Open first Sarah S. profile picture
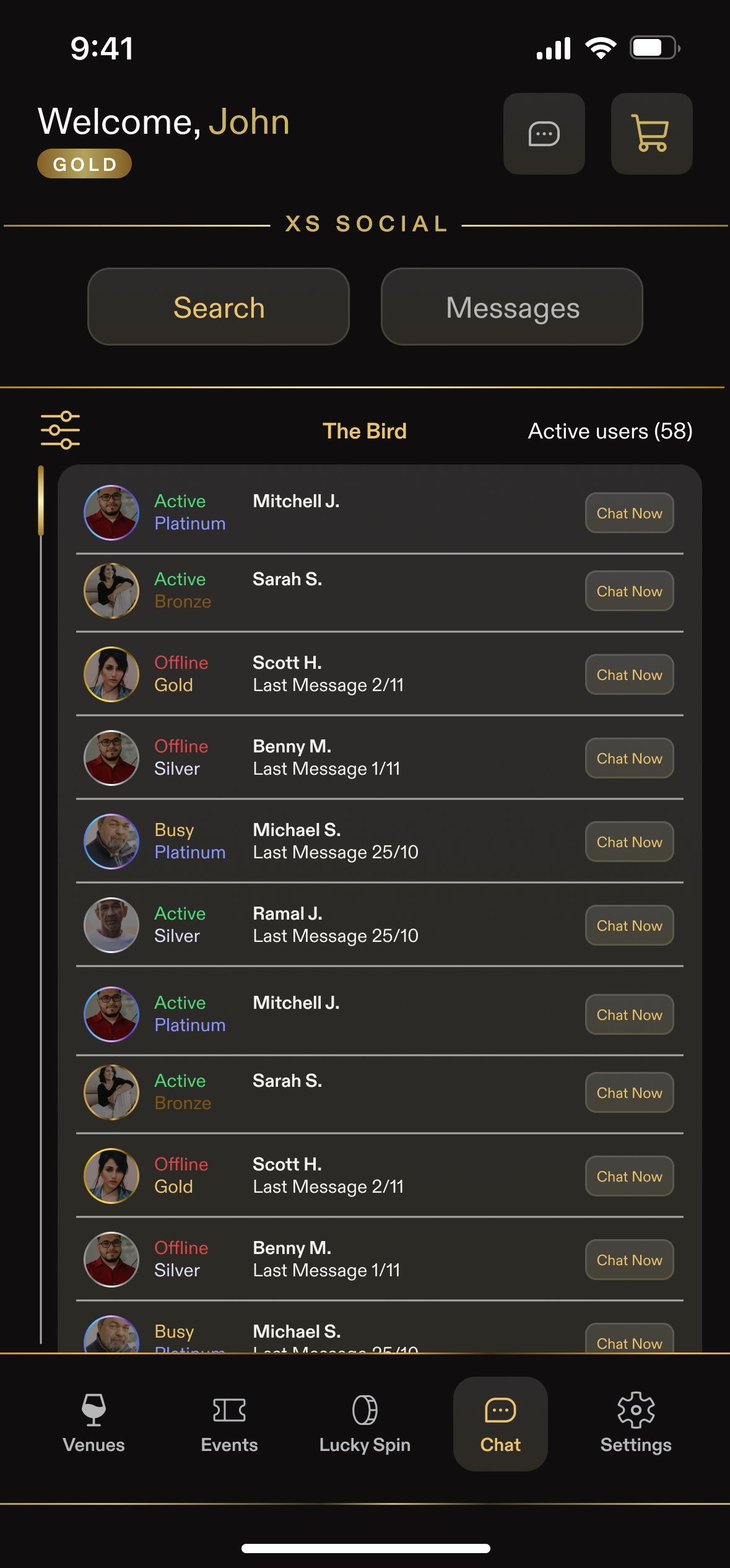This screenshot has width=730, height=1568. [x=111, y=591]
